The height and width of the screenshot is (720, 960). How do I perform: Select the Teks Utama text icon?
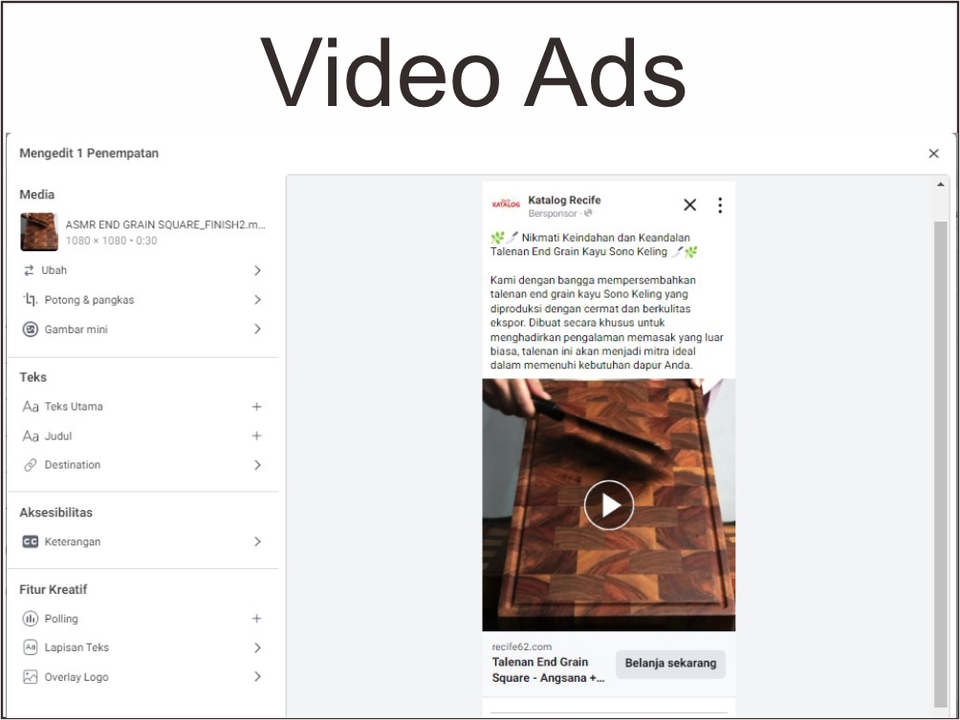coord(32,406)
